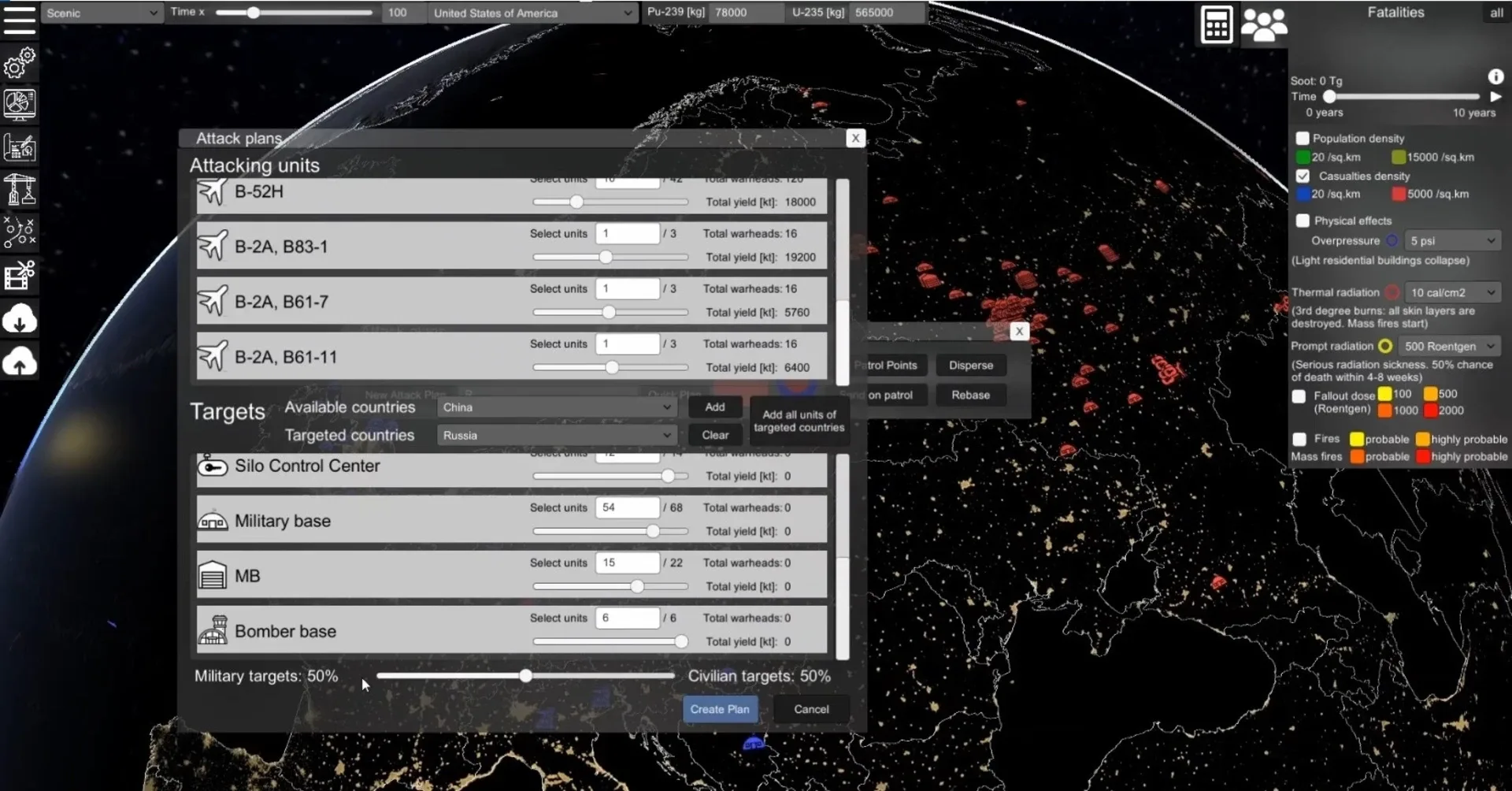The height and width of the screenshot is (791, 1512).
Task: Open settings with the gears icon
Action: (x=20, y=62)
